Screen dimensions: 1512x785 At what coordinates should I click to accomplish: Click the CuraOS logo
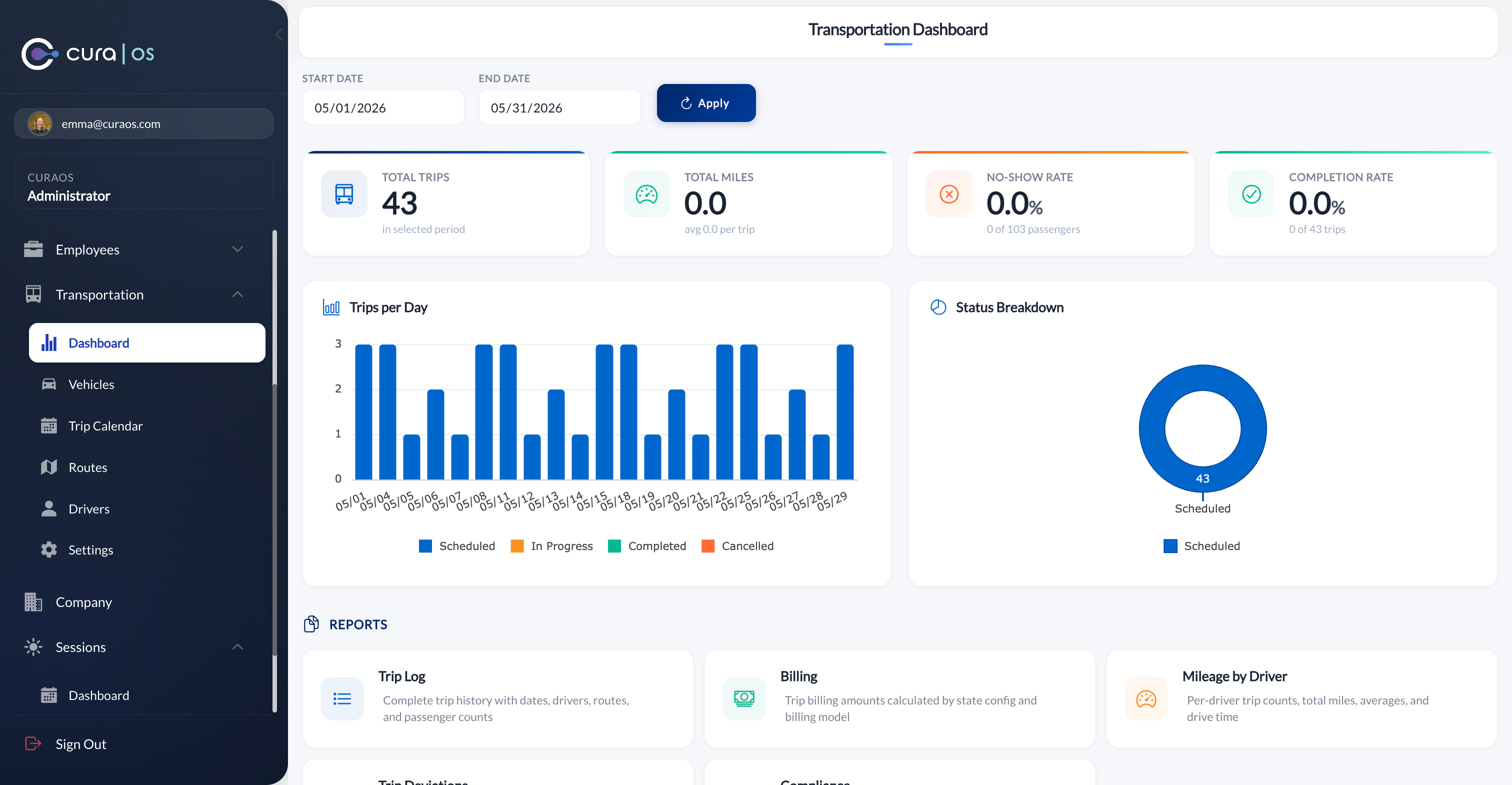[88, 53]
